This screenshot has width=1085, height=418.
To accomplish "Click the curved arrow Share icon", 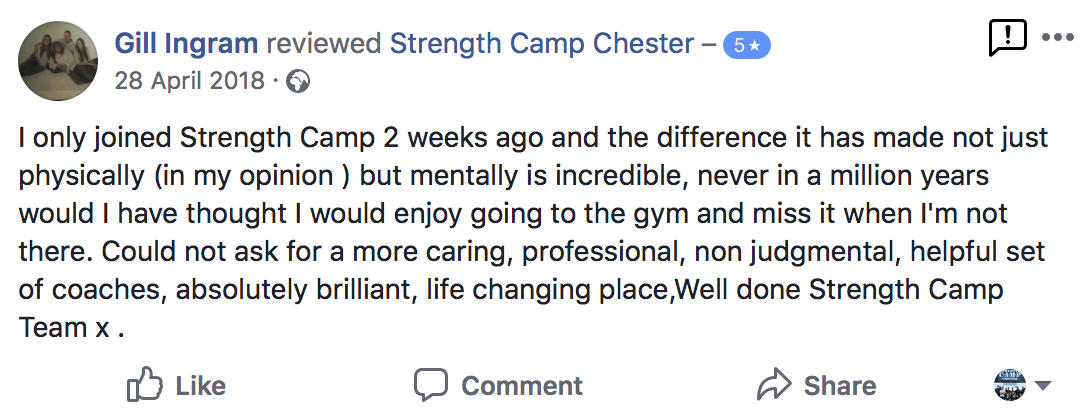I will click(774, 385).
